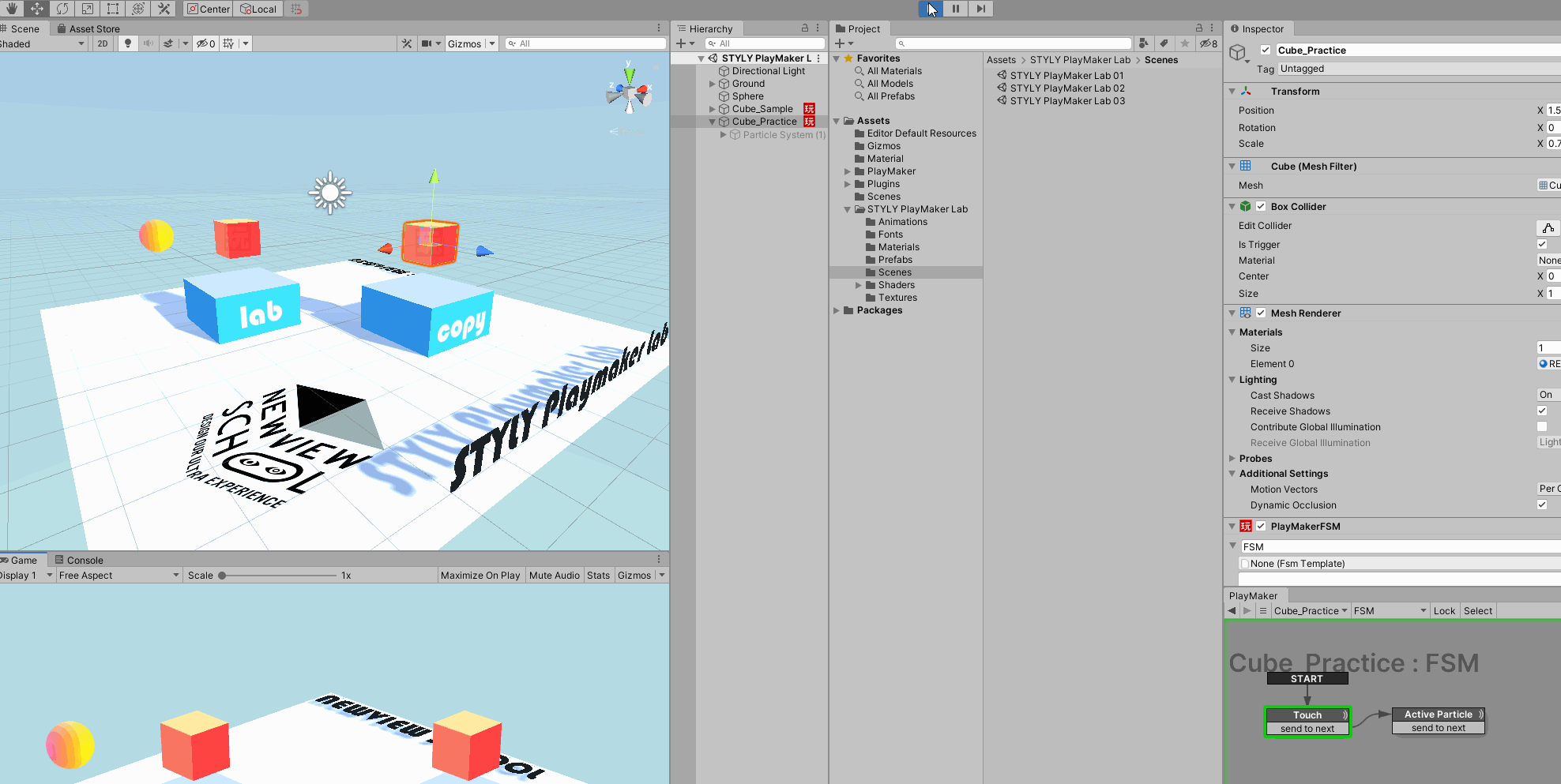Collapse Transform component
The width and height of the screenshot is (1561, 784).
point(1232,92)
